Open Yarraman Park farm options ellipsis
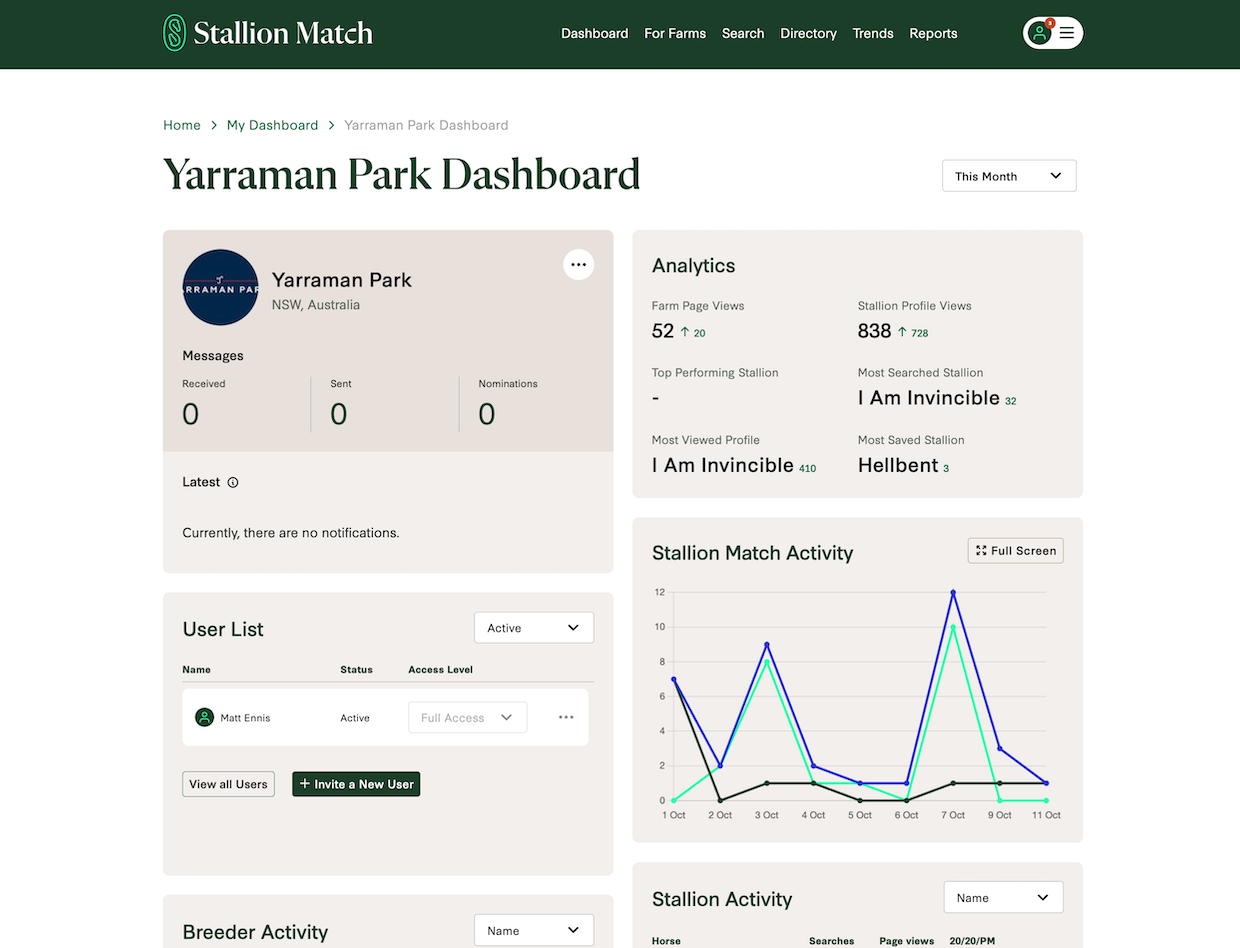Image resolution: width=1240 pixels, height=948 pixels. click(578, 264)
